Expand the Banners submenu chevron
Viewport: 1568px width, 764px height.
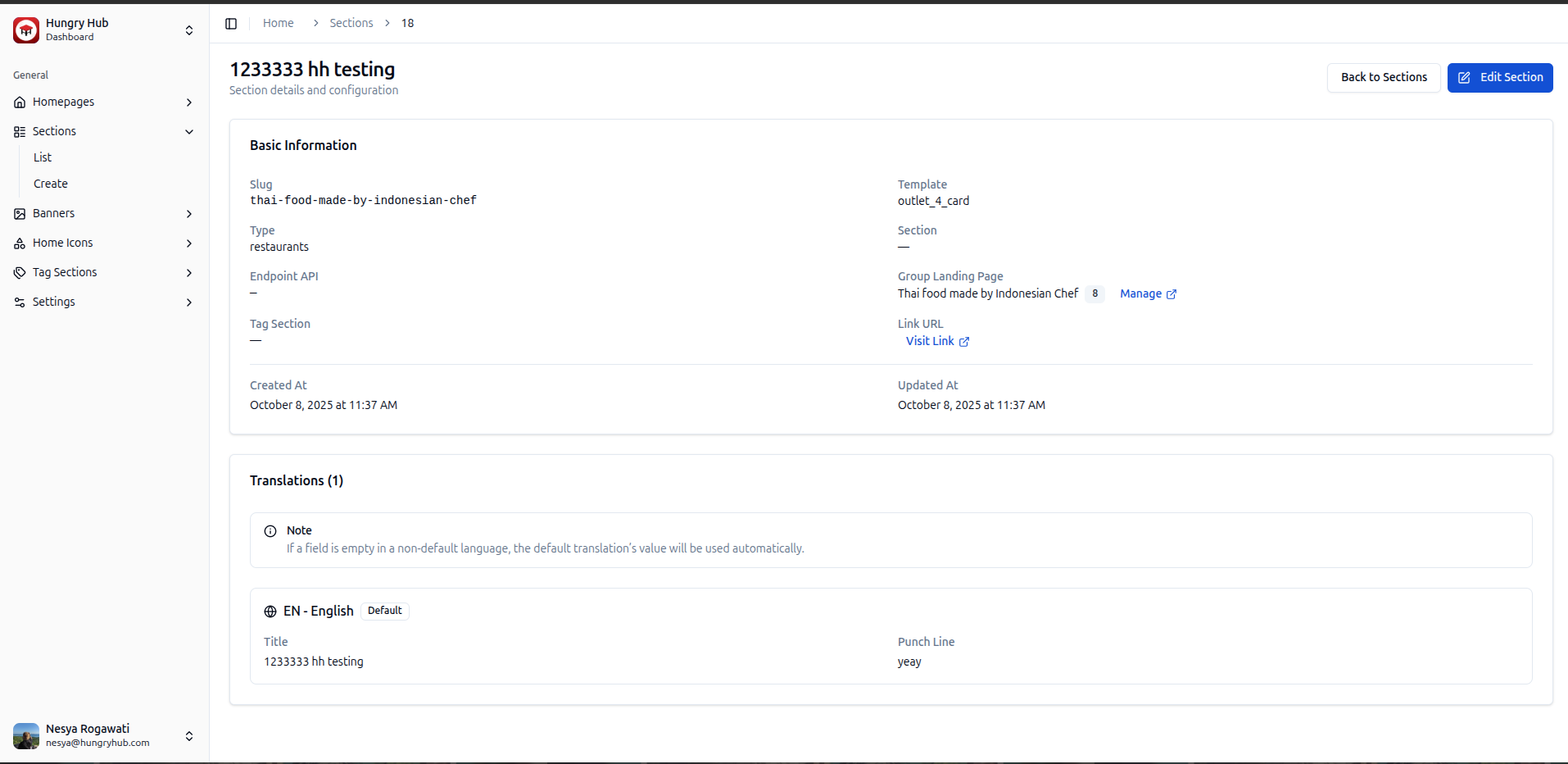pyautogui.click(x=189, y=214)
